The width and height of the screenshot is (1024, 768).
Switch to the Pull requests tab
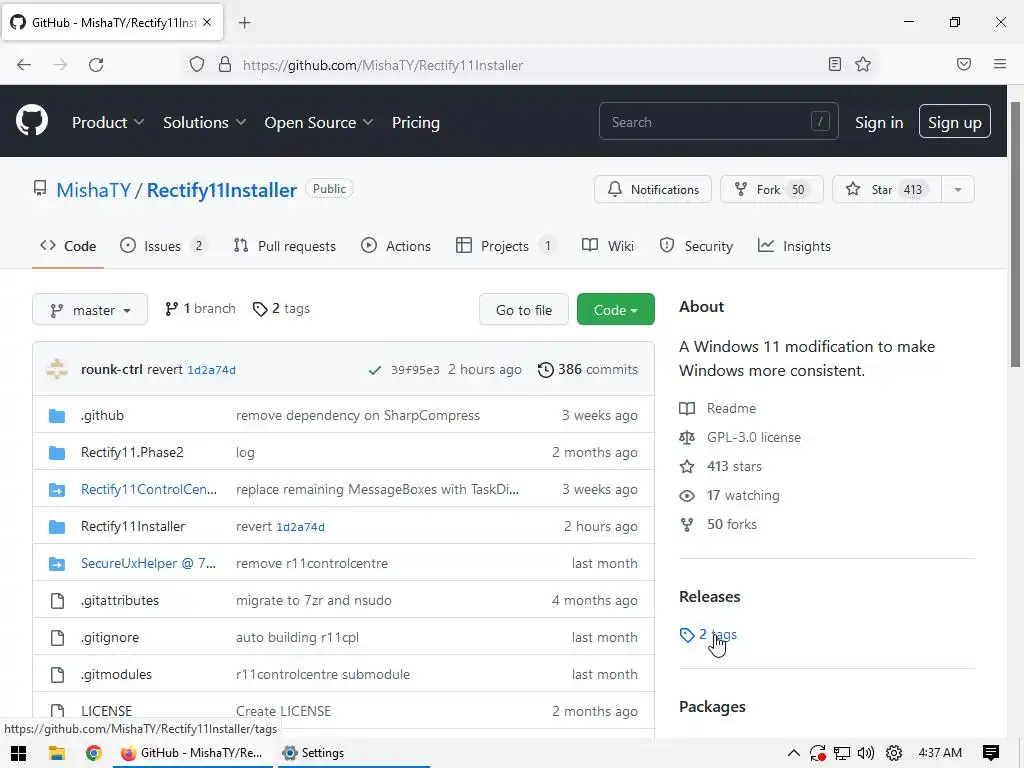pos(285,246)
